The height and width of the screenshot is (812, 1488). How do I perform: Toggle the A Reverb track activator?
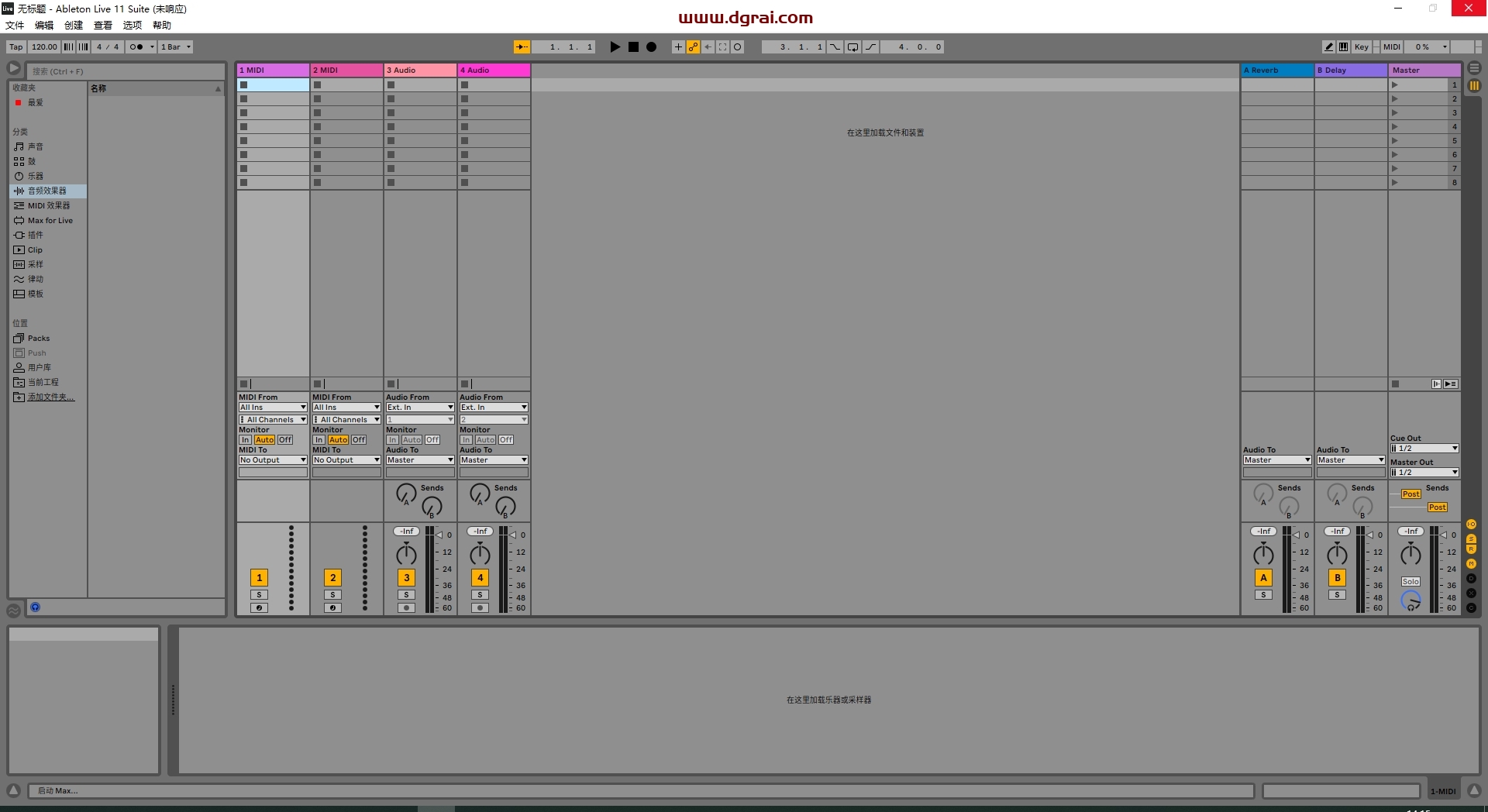pos(1263,577)
